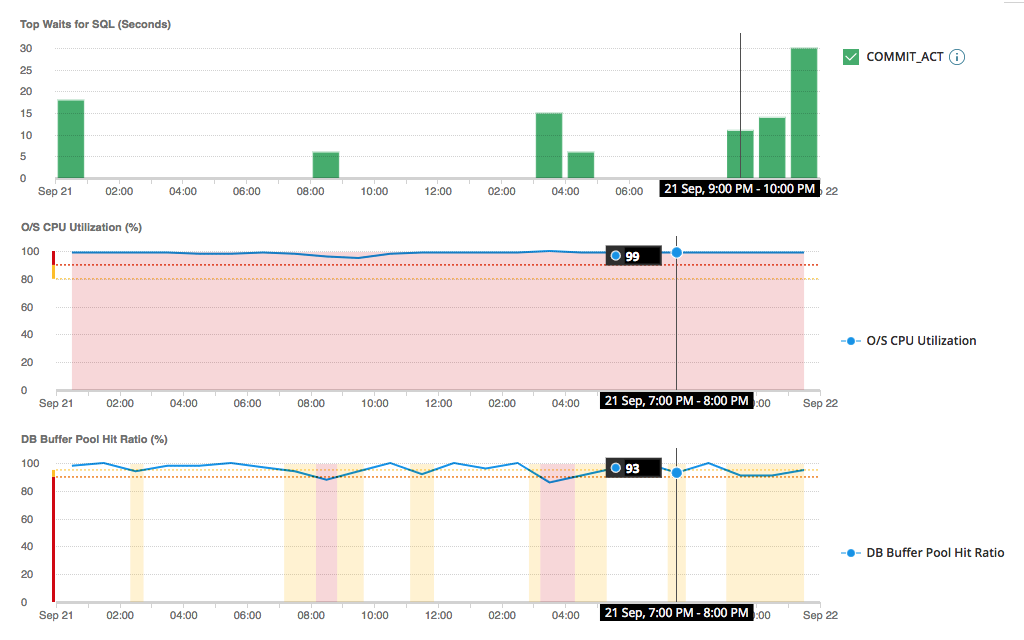Toggle the DB Buffer Pool Hit Ratio legend label

tap(935, 552)
